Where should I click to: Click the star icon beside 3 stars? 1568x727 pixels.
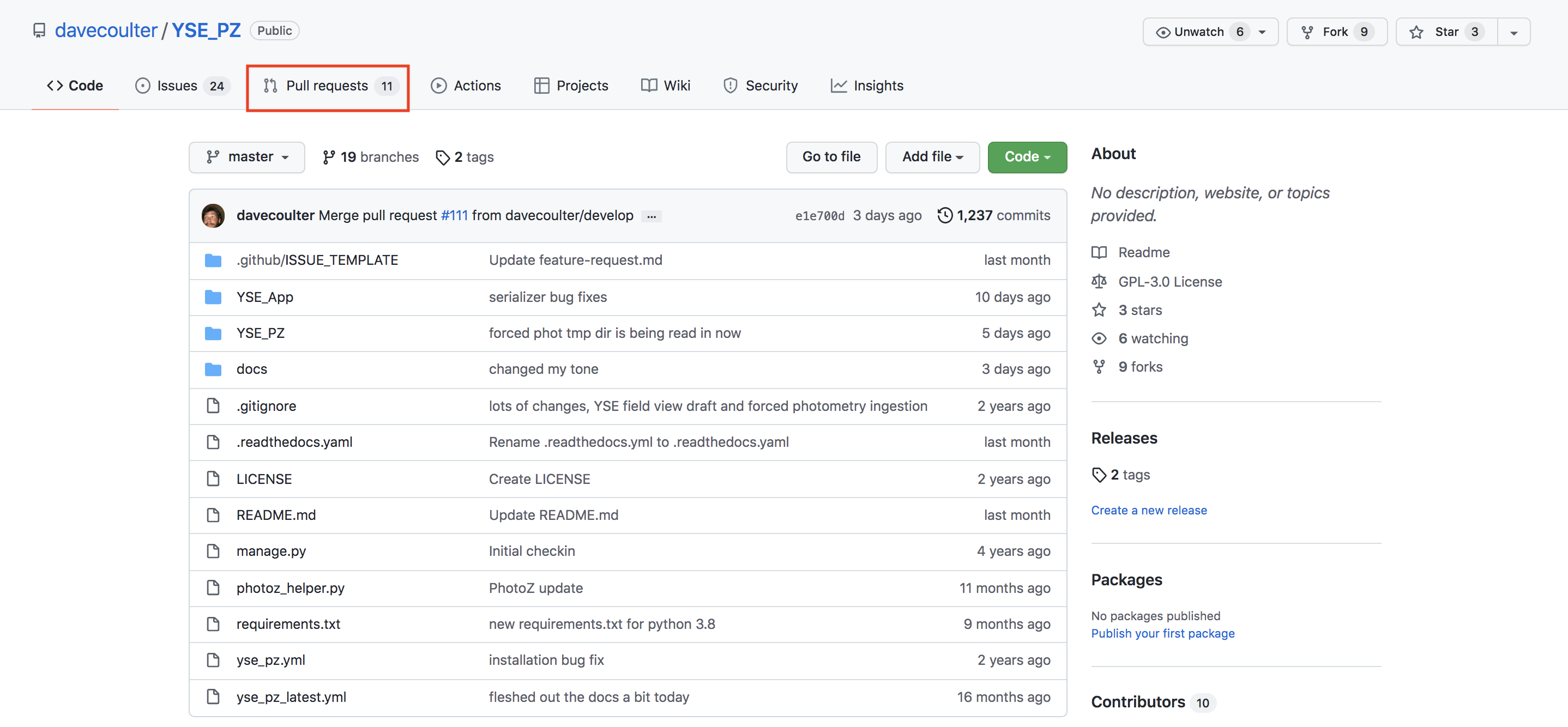1099,310
